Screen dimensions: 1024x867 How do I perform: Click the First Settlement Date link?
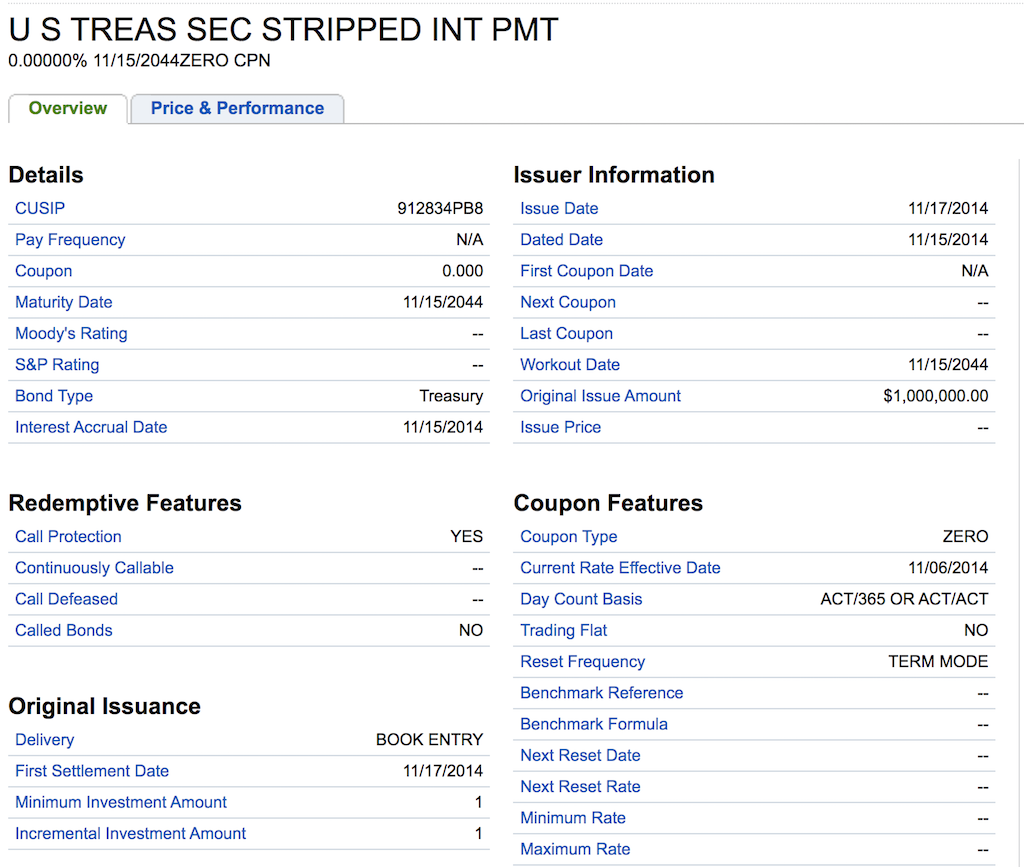coord(91,771)
